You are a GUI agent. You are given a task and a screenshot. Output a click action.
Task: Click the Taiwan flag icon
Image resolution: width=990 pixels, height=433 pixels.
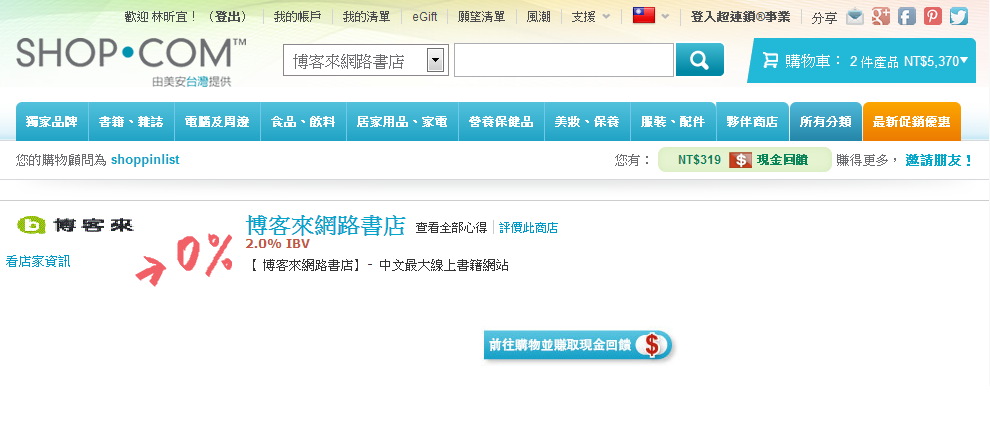pos(643,16)
